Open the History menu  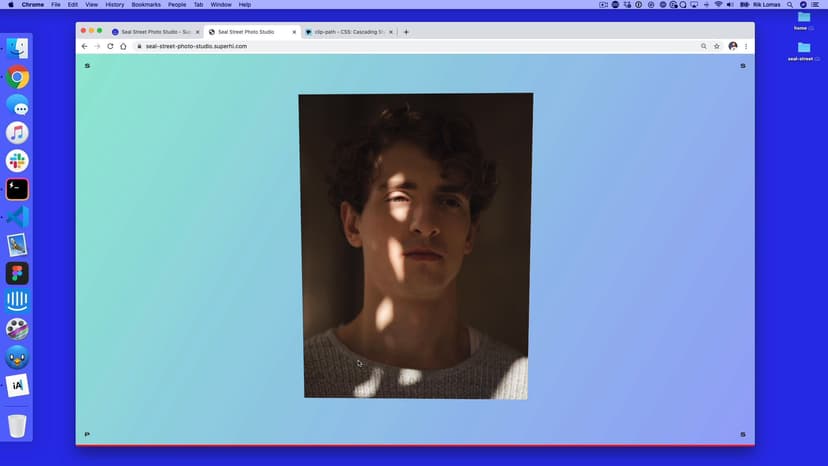(x=115, y=5)
